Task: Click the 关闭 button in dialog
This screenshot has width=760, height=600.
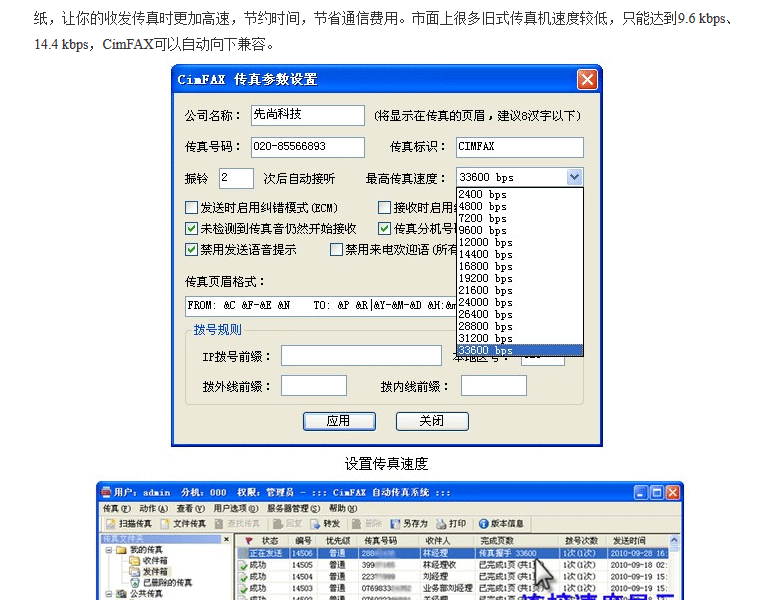Action: 432,421
